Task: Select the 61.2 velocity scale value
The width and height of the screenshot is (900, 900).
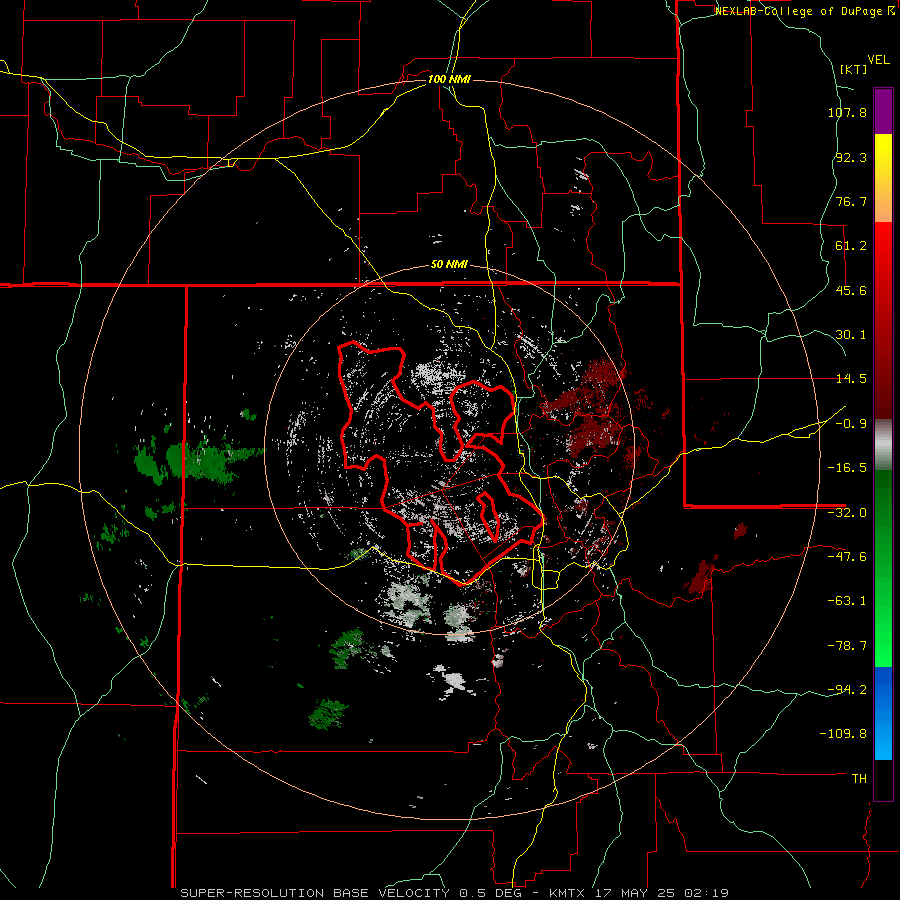Action: pos(851,246)
